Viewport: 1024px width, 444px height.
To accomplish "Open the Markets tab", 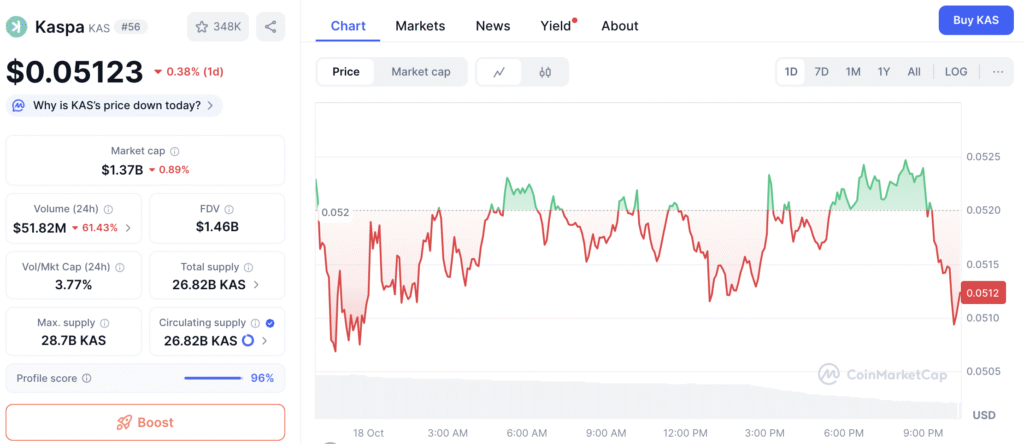I will pos(420,26).
